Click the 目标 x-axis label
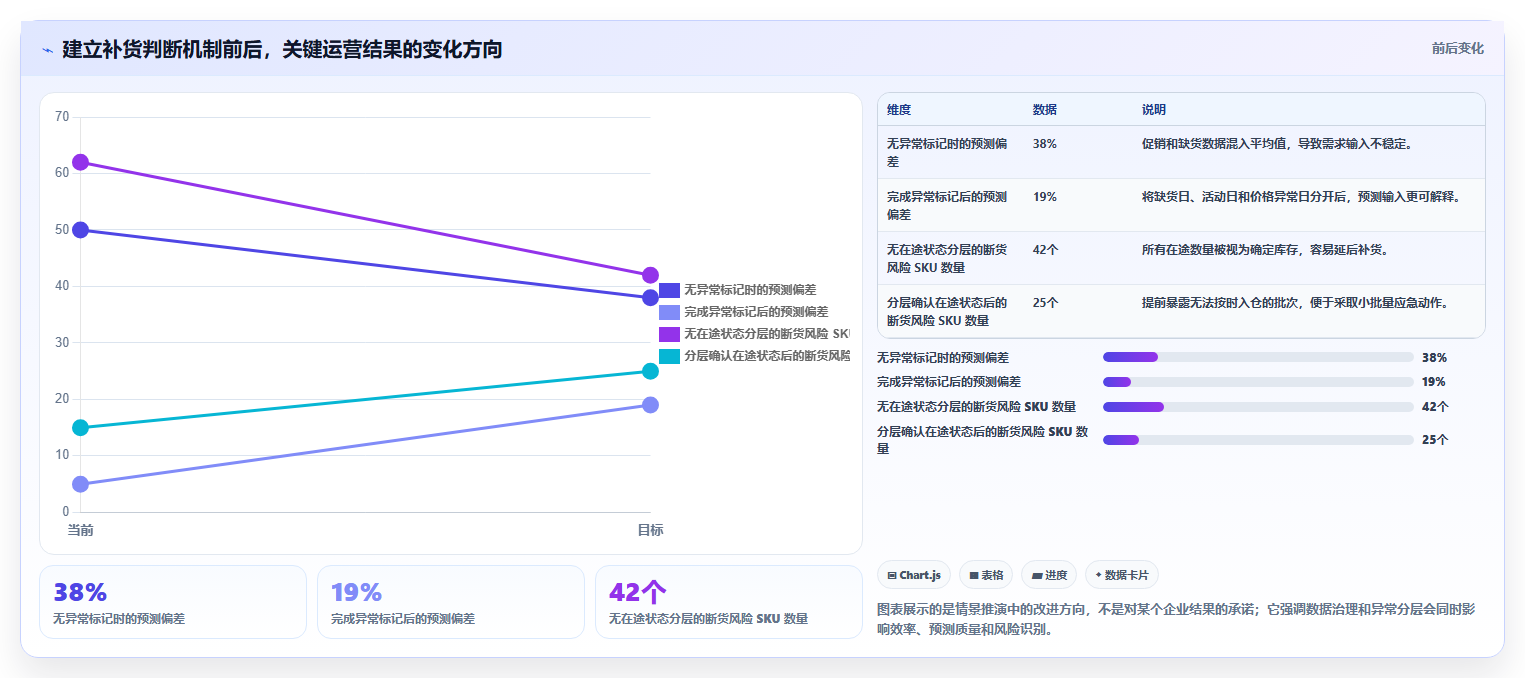This screenshot has height=678, width=1525. point(650,530)
